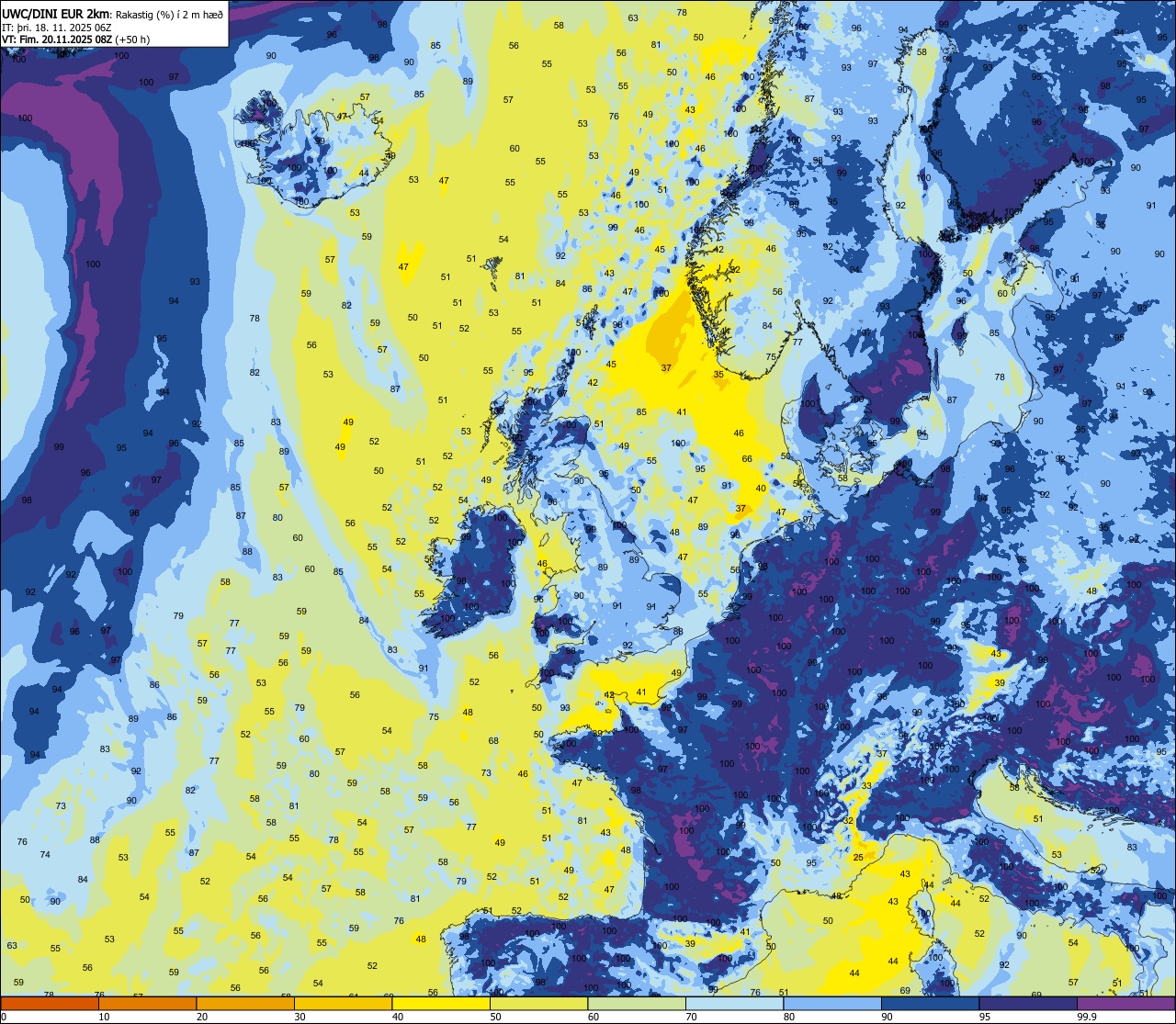The image size is (1176, 1024).
Task: Click the 'IT: þri. 18. 11. 2025 06Z' line
Action: [56, 28]
